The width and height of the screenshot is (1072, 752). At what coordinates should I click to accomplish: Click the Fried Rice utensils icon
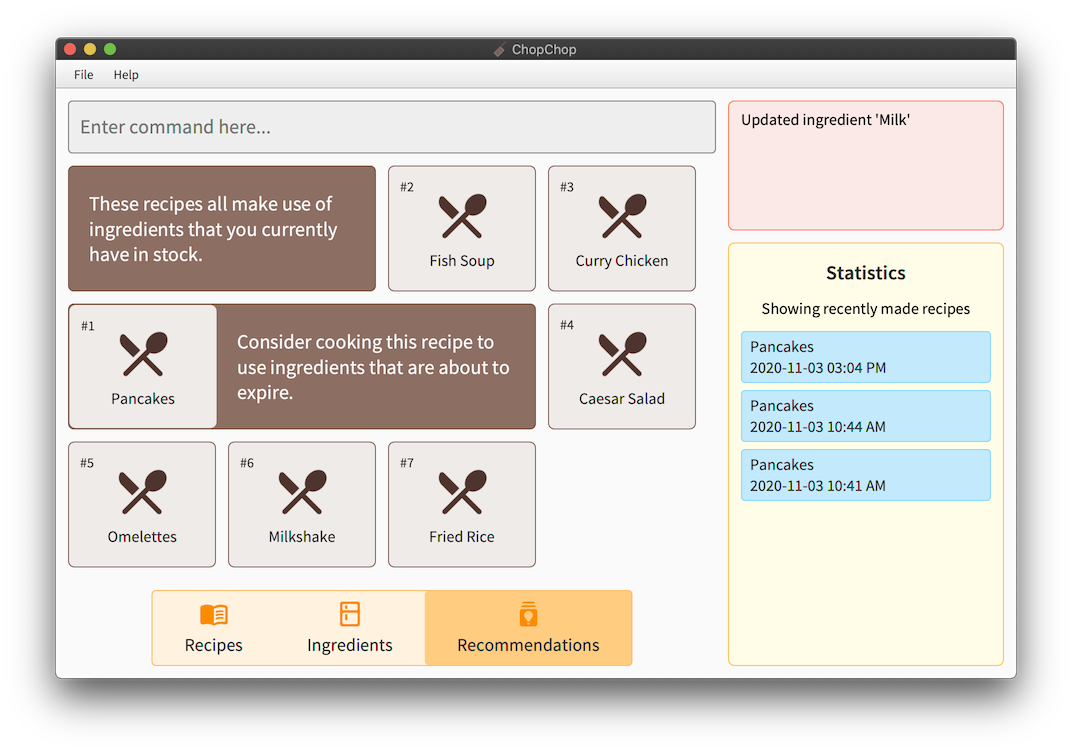(462, 492)
